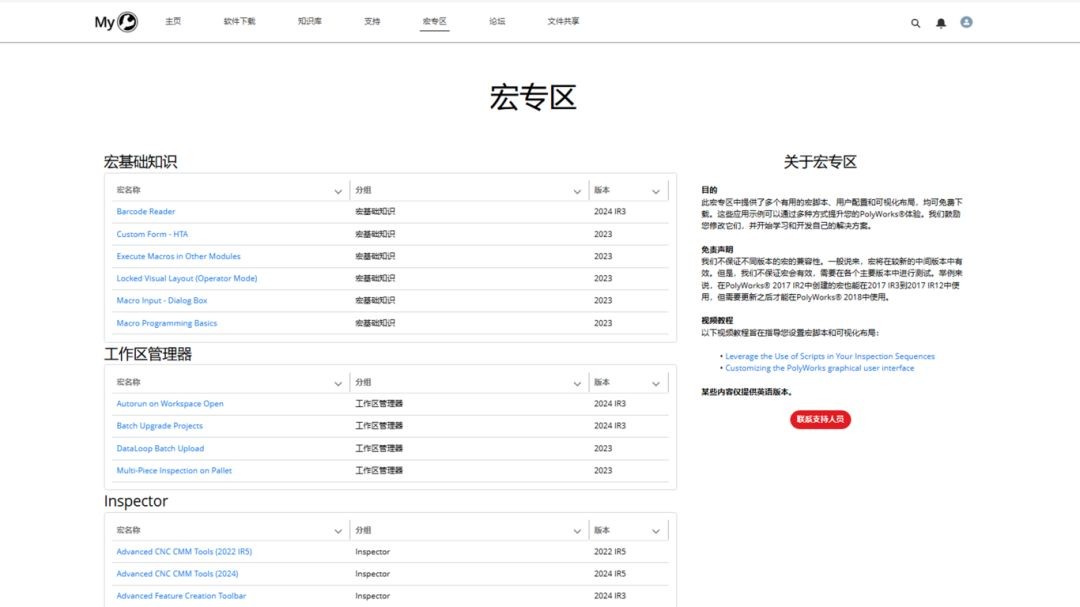Click the 2024 IR3 version of Barcode Reader
Image resolution: width=1080 pixels, height=607 pixels.
tap(610, 212)
